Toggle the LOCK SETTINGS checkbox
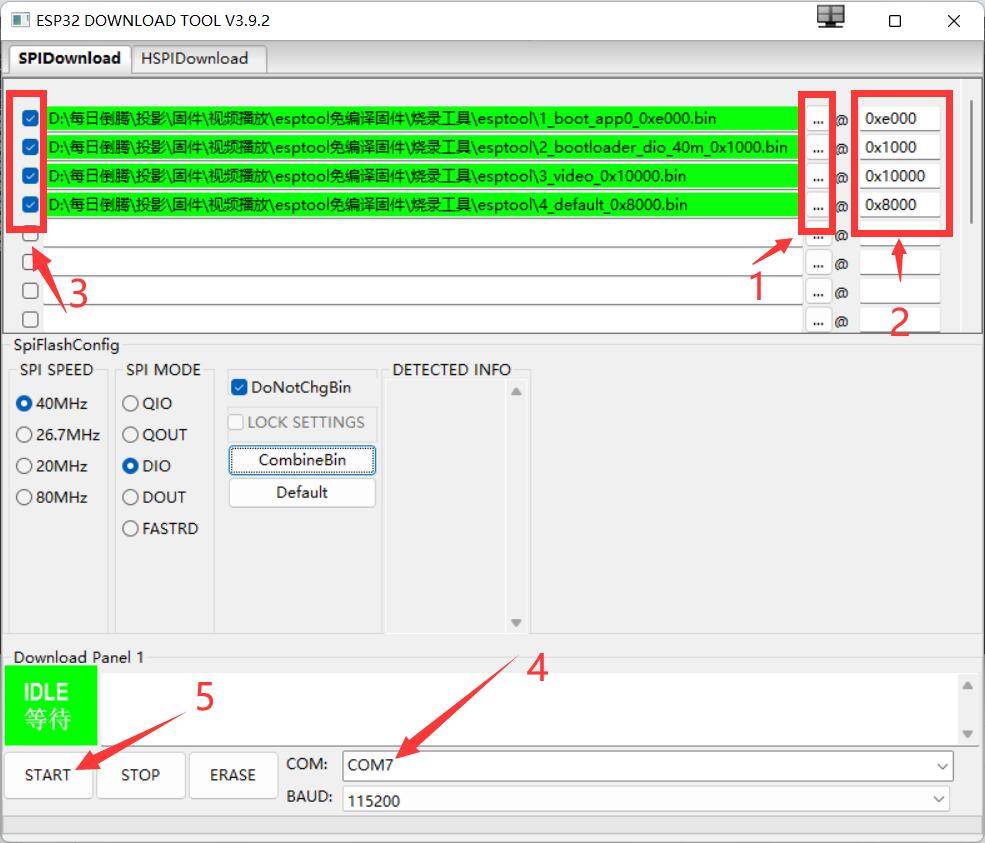The width and height of the screenshot is (985, 843). (297, 422)
